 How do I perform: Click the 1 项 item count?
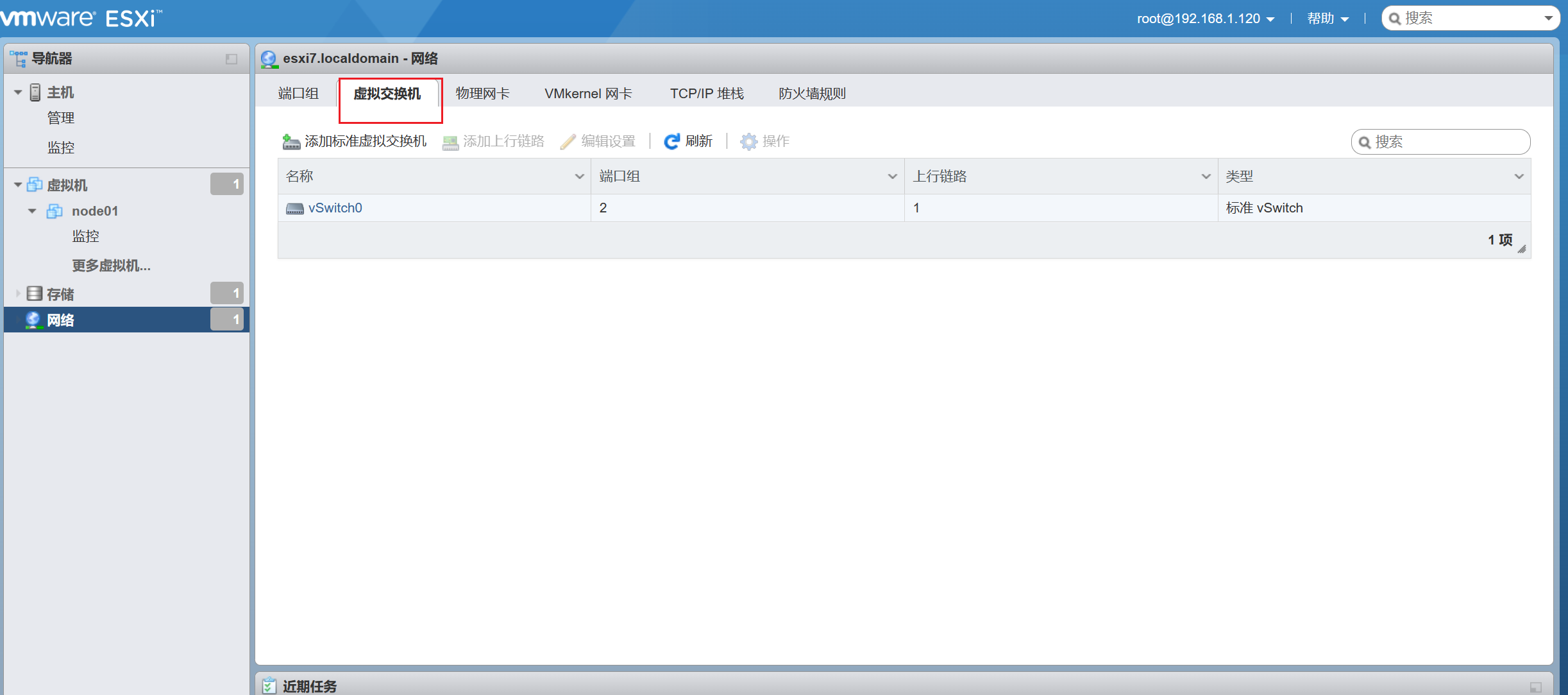pos(1500,239)
